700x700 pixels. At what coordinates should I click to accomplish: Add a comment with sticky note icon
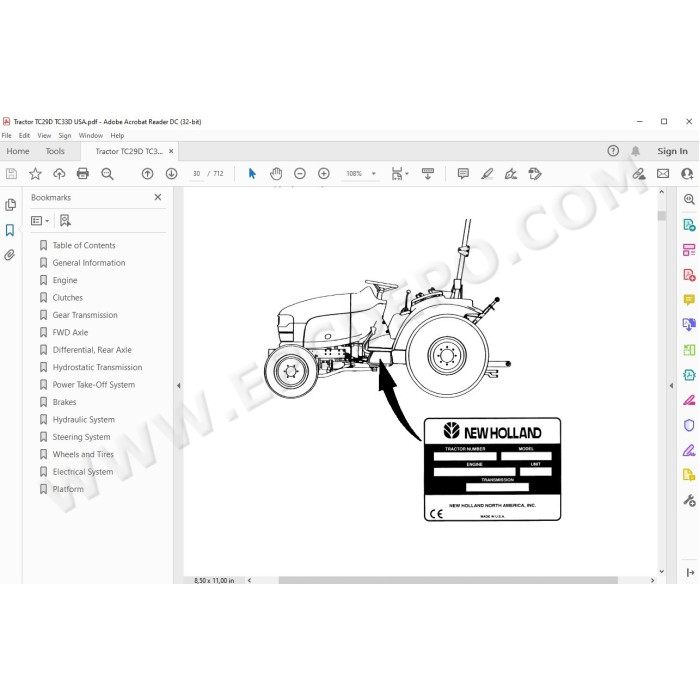pyautogui.click(x=463, y=174)
